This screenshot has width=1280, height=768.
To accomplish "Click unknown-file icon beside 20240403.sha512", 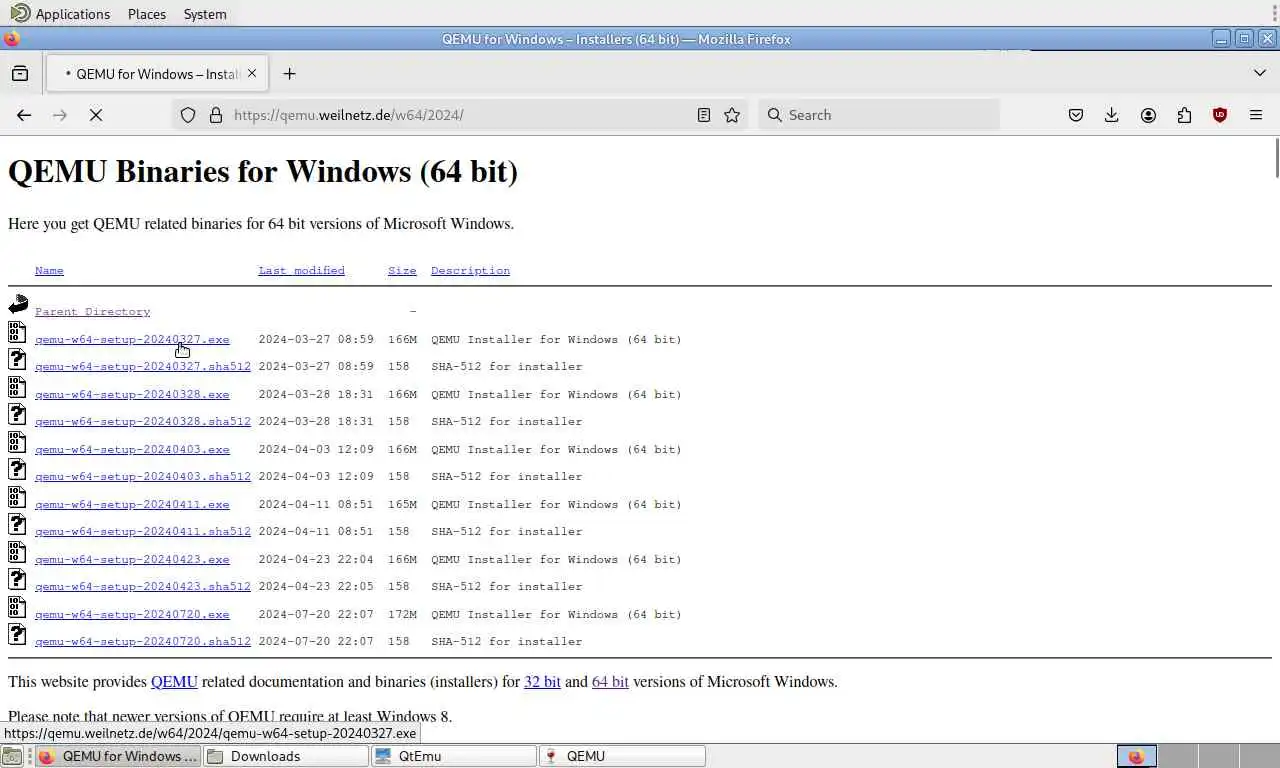I will [17, 469].
